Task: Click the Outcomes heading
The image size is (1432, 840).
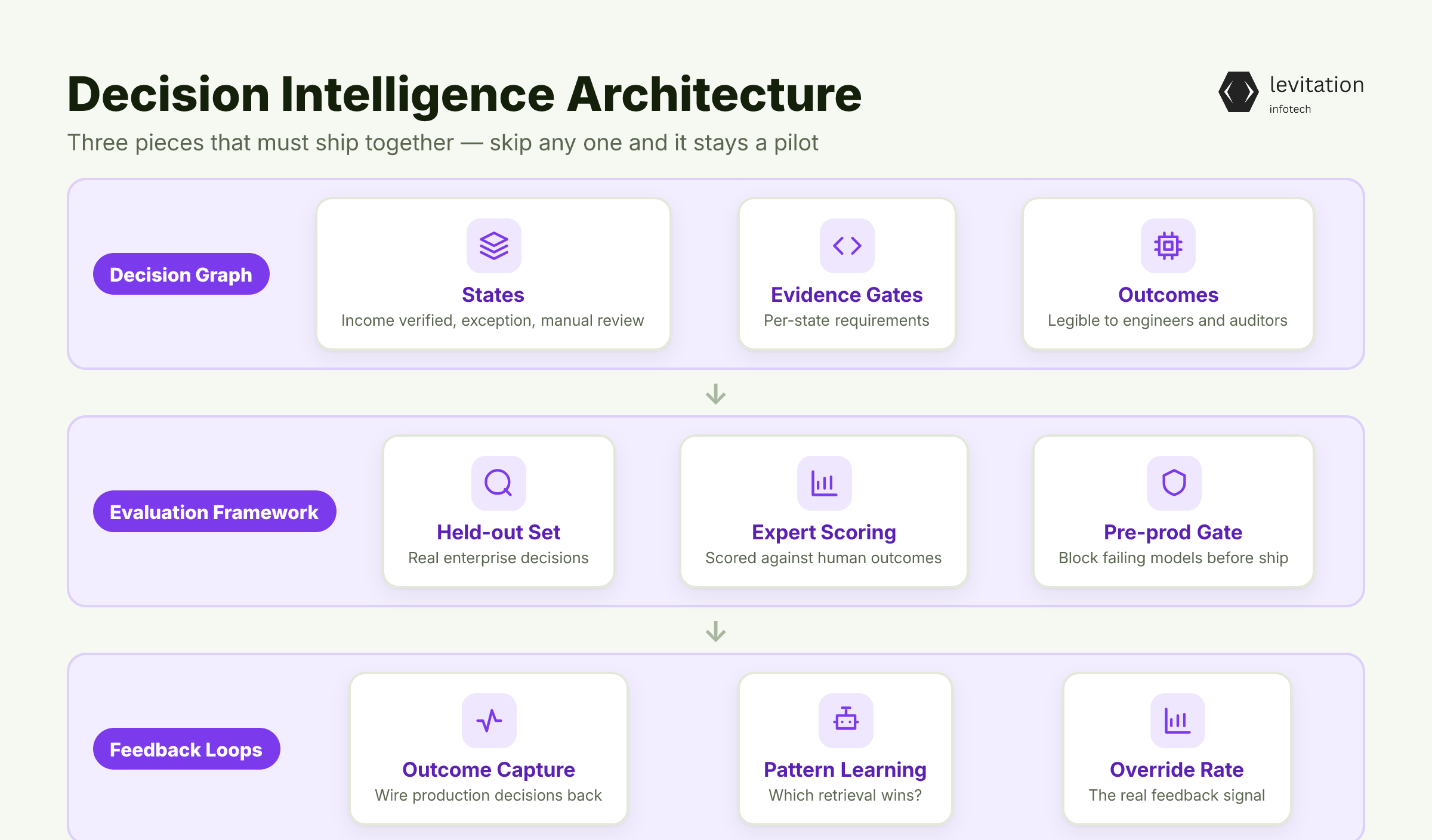Action: [1168, 295]
